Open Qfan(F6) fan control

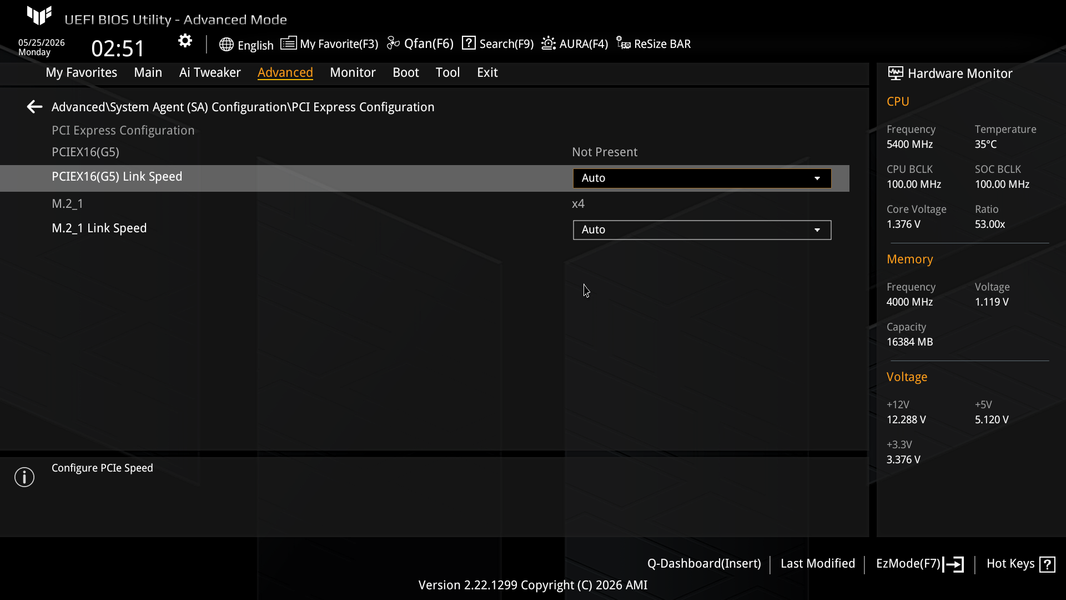(x=420, y=43)
